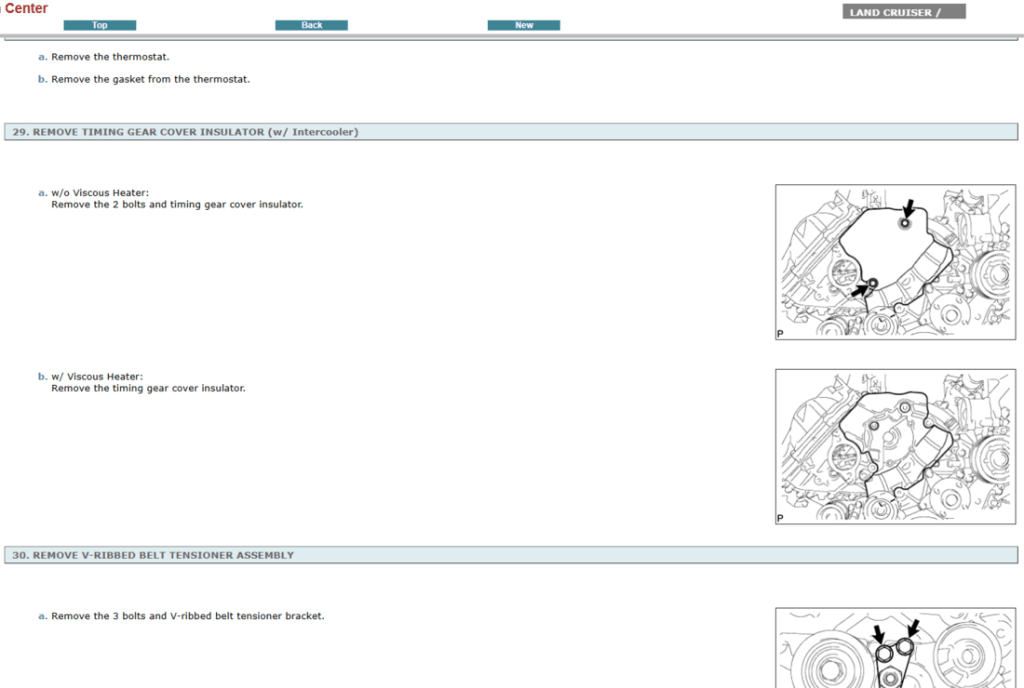This screenshot has height=688, width=1024.
Task: Click the 'Remove the thermostat' step text
Action: pyautogui.click(x=110, y=57)
